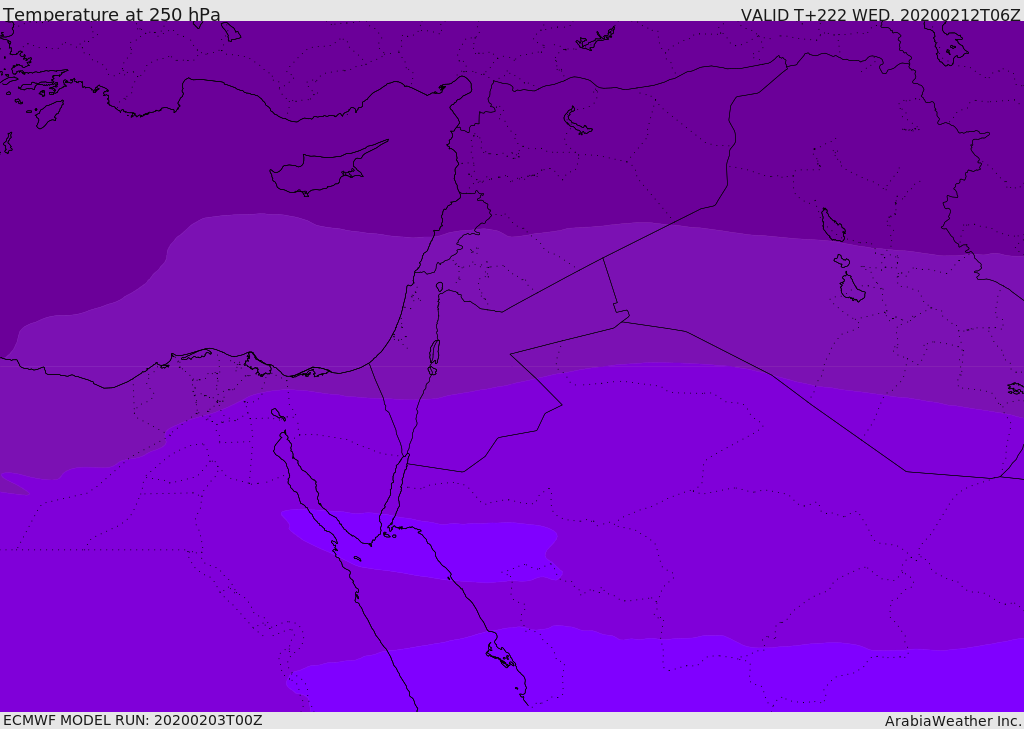
Task: Select the Dead Sea outline
Action: click(x=434, y=353)
